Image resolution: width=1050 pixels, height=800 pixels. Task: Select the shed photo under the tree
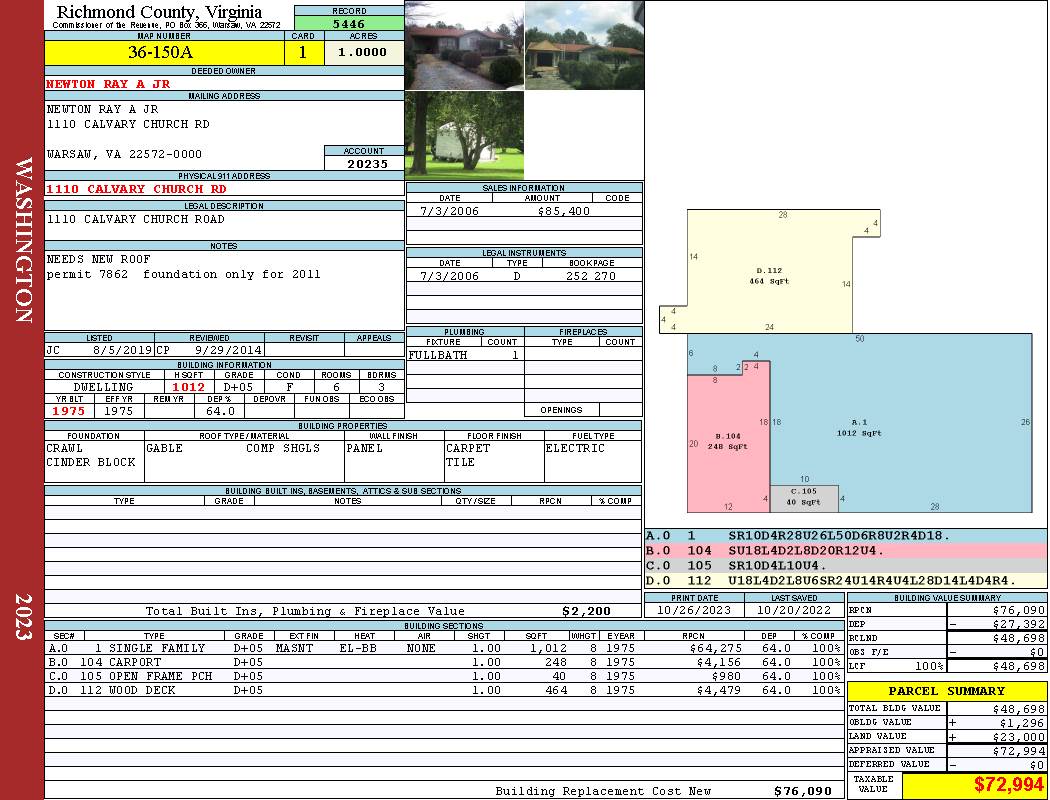click(x=465, y=135)
